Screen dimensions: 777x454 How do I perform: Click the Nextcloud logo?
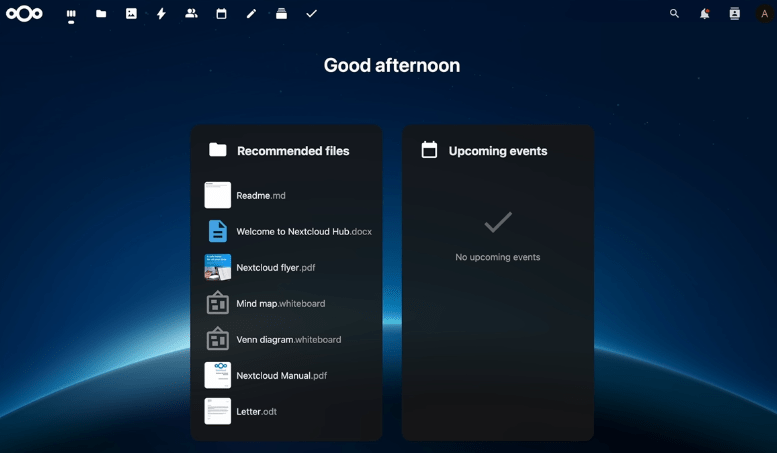[24, 14]
